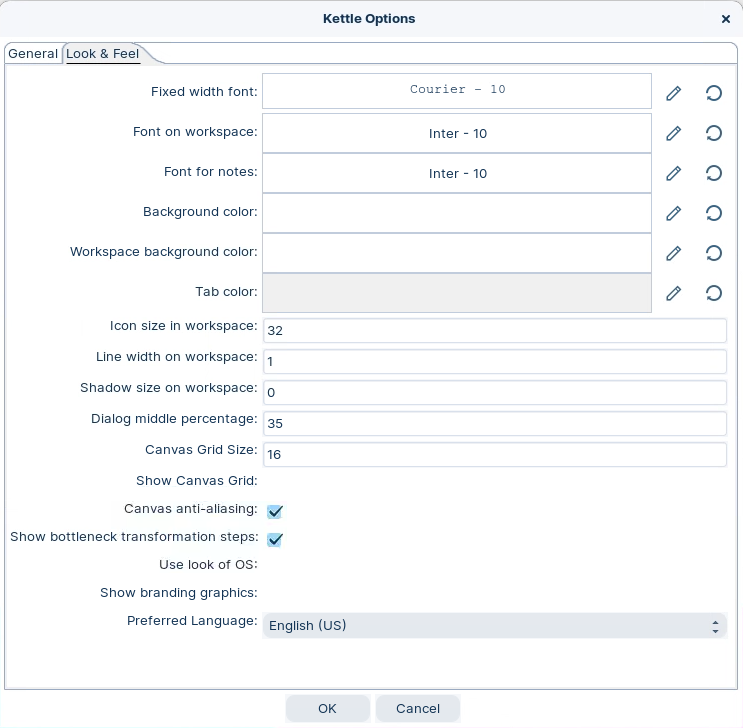
Task: Reset Font for notes to default
Action: [x=714, y=173]
